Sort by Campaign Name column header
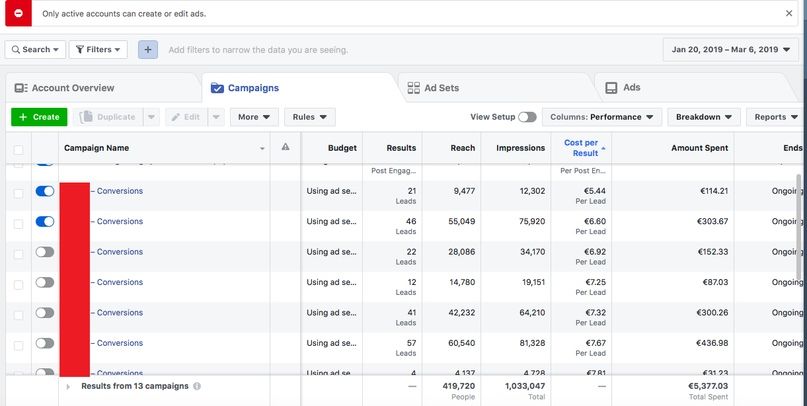This screenshot has width=807, height=406. [x=164, y=148]
